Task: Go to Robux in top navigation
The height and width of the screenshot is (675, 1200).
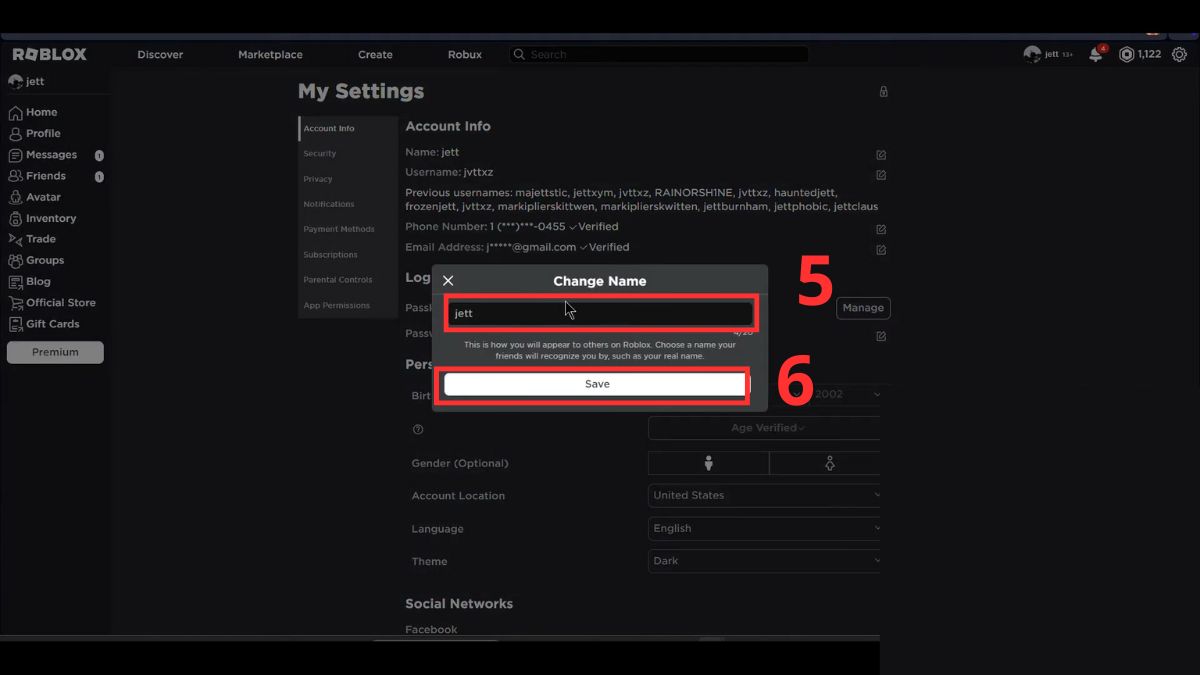Action: click(x=465, y=54)
